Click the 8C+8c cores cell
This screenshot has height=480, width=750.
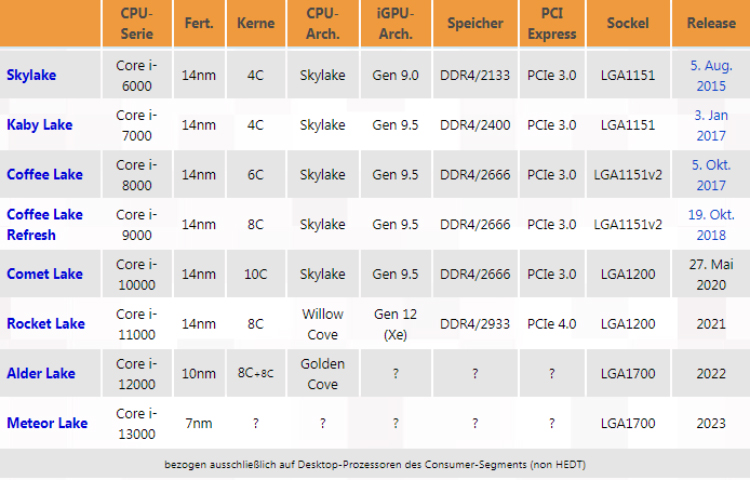[256, 373]
